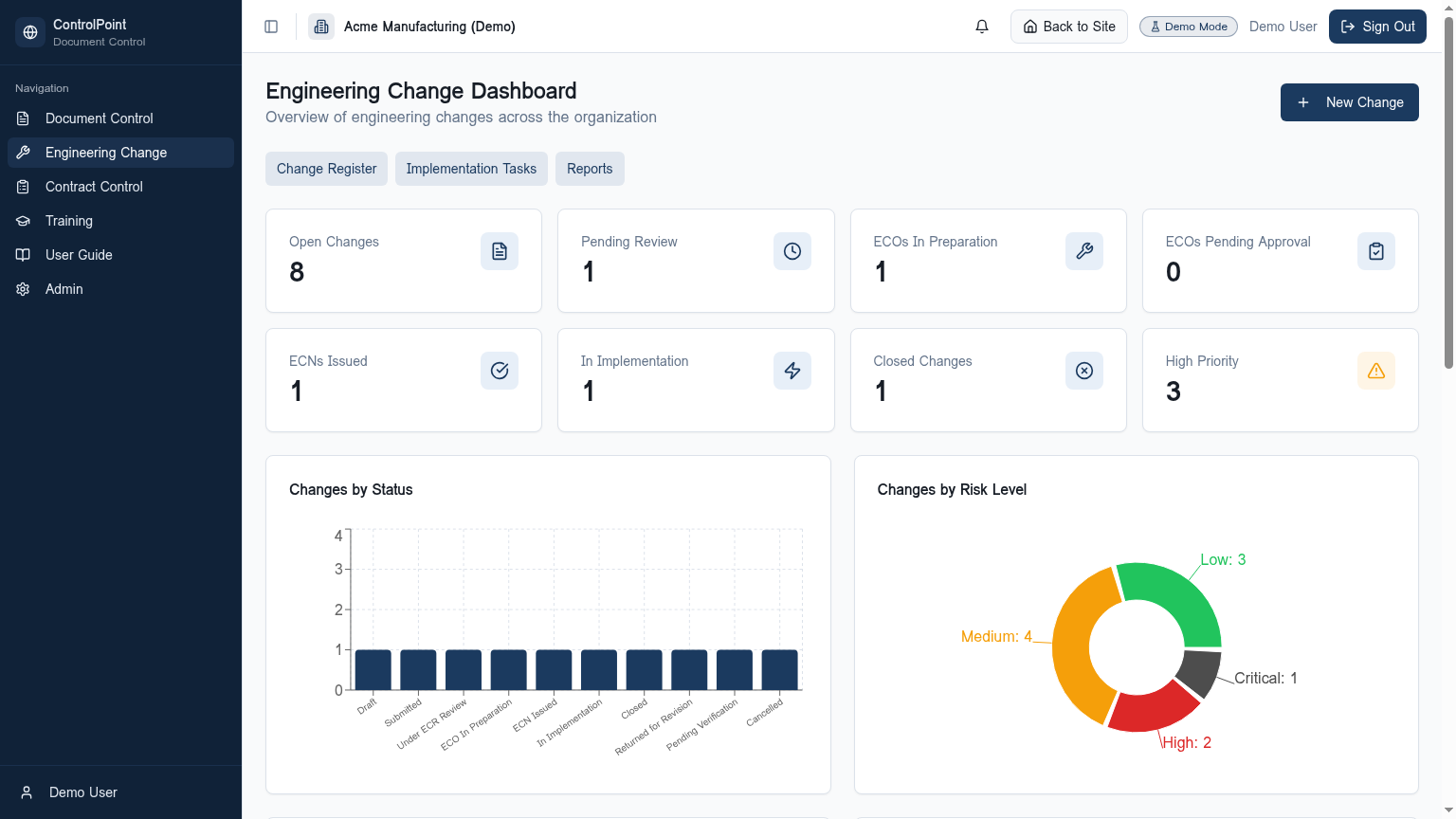Click the gray Critical risk donut segment

pyautogui.click(x=1199, y=671)
